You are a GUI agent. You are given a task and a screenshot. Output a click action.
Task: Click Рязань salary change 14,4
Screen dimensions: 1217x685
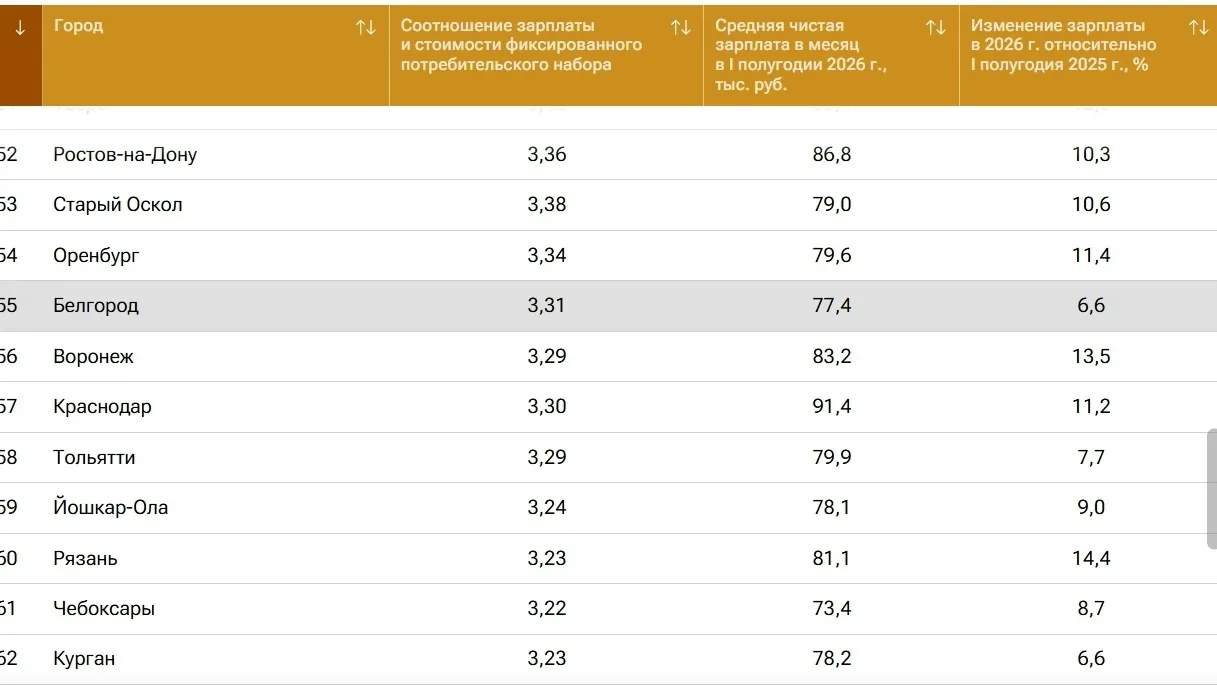pyautogui.click(x=1091, y=558)
